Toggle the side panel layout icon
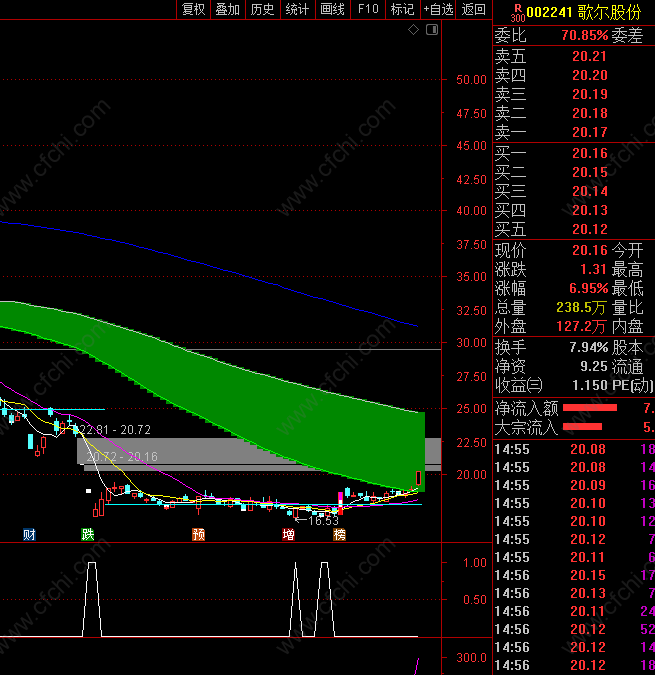 [432, 30]
